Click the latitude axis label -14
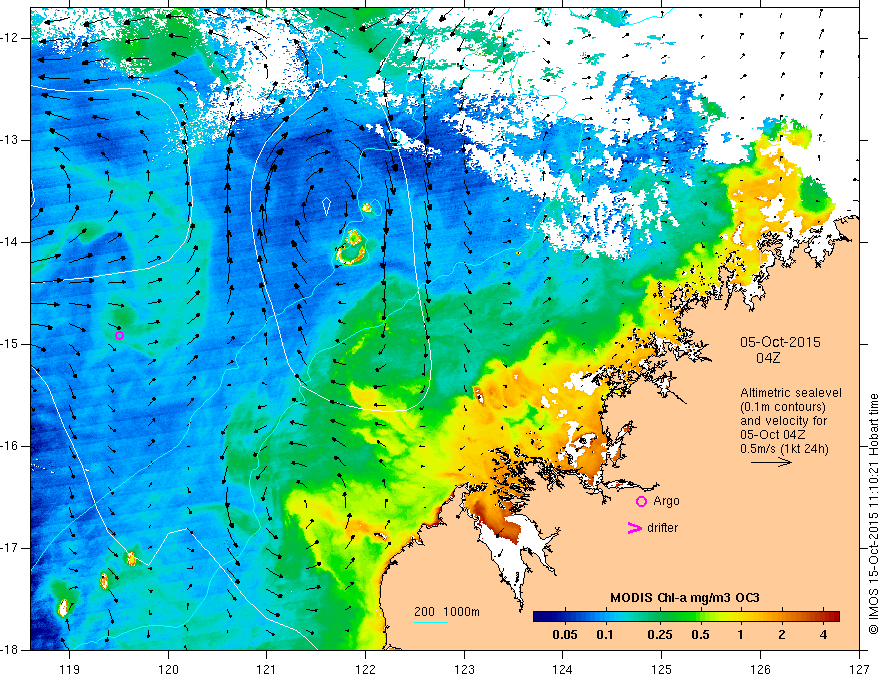The height and width of the screenshot is (680, 880). (x=11, y=242)
